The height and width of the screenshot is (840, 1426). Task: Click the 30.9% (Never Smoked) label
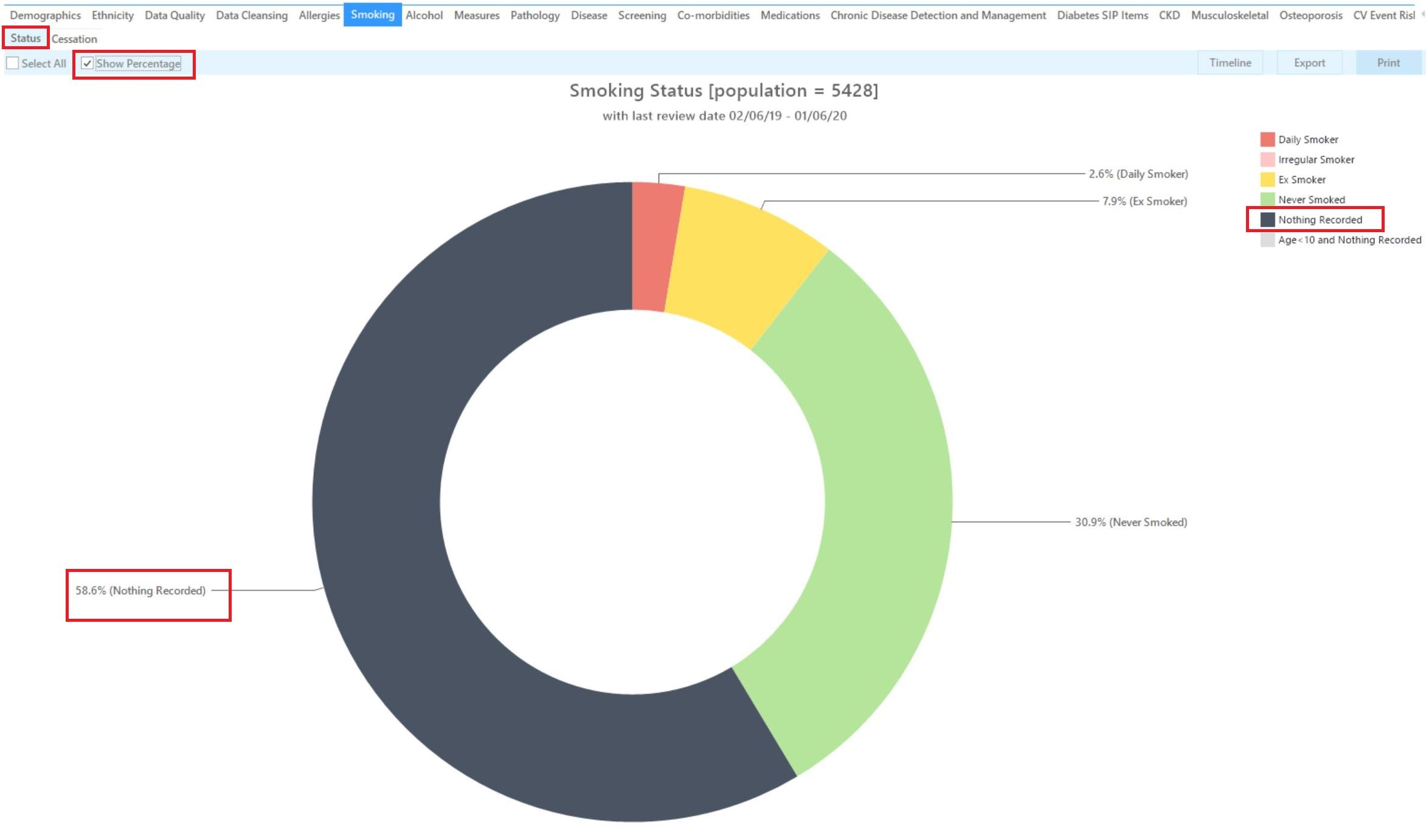click(x=1130, y=522)
